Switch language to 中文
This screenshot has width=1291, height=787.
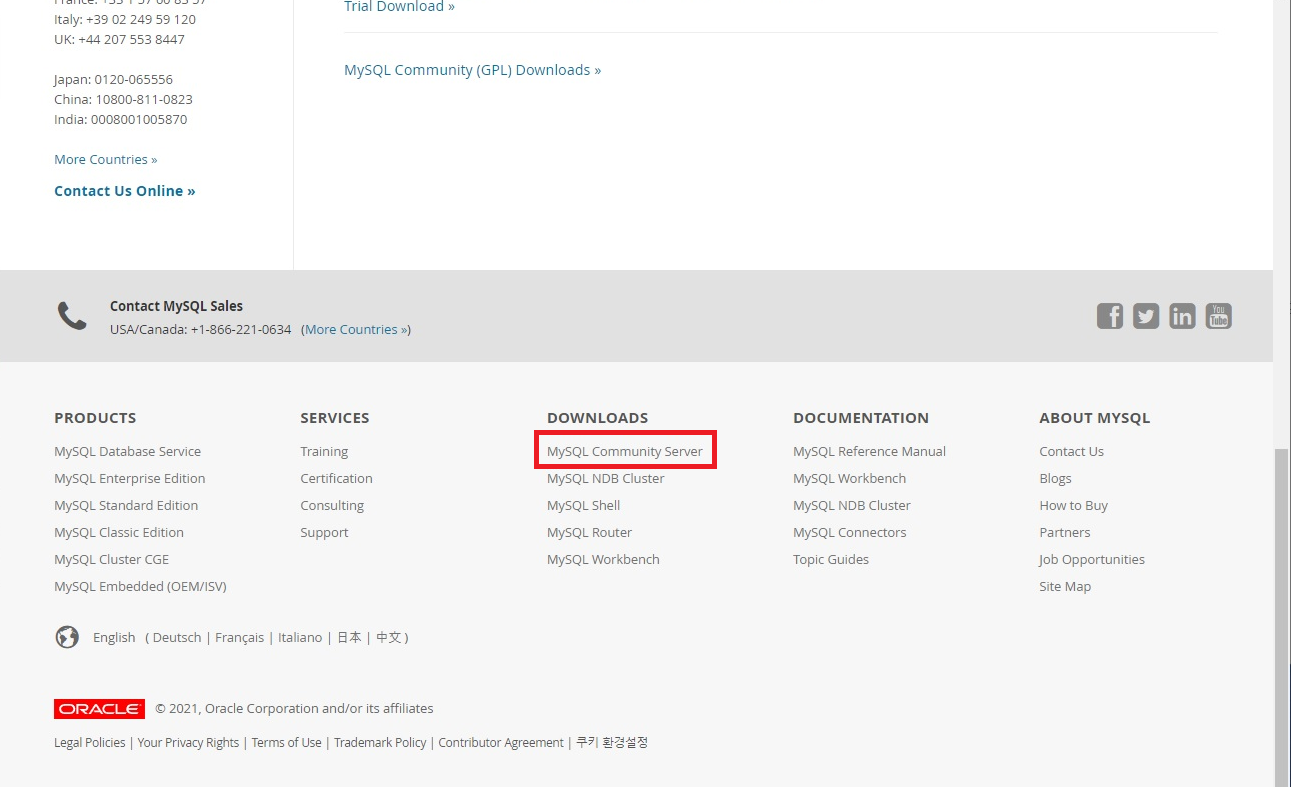click(x=388, y=638)
